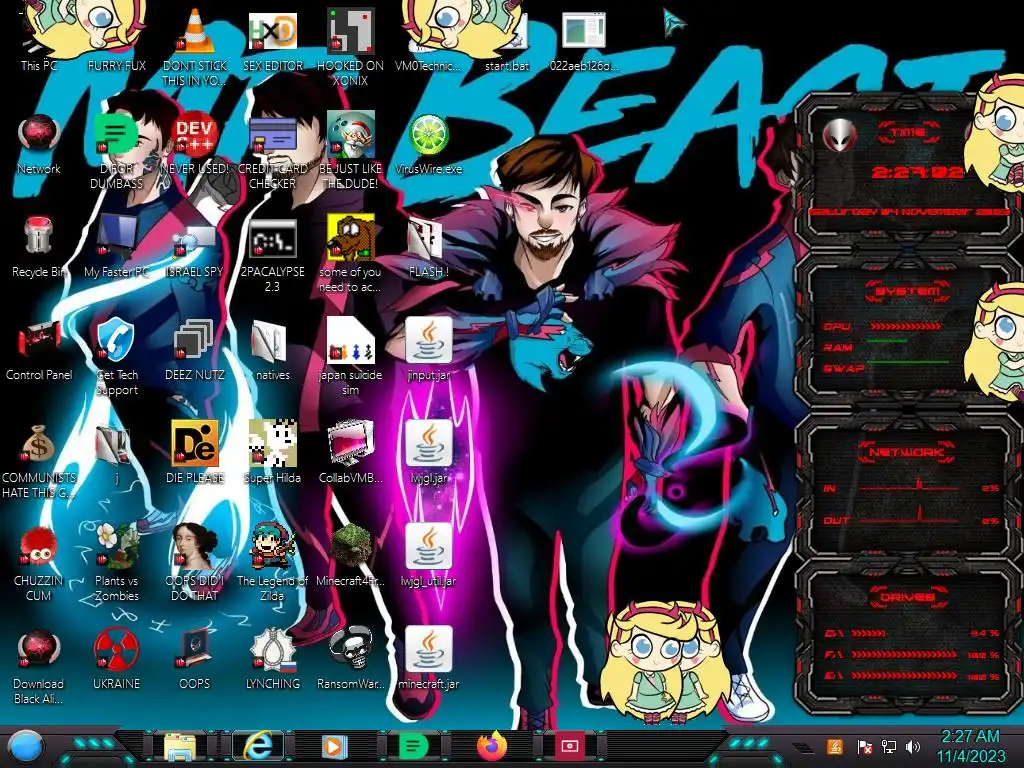The height and width of the screenshot is (768, 1024).
Task: Open the DEEZ NUTZ stacked windows icon
Action: tap(195, 350)
